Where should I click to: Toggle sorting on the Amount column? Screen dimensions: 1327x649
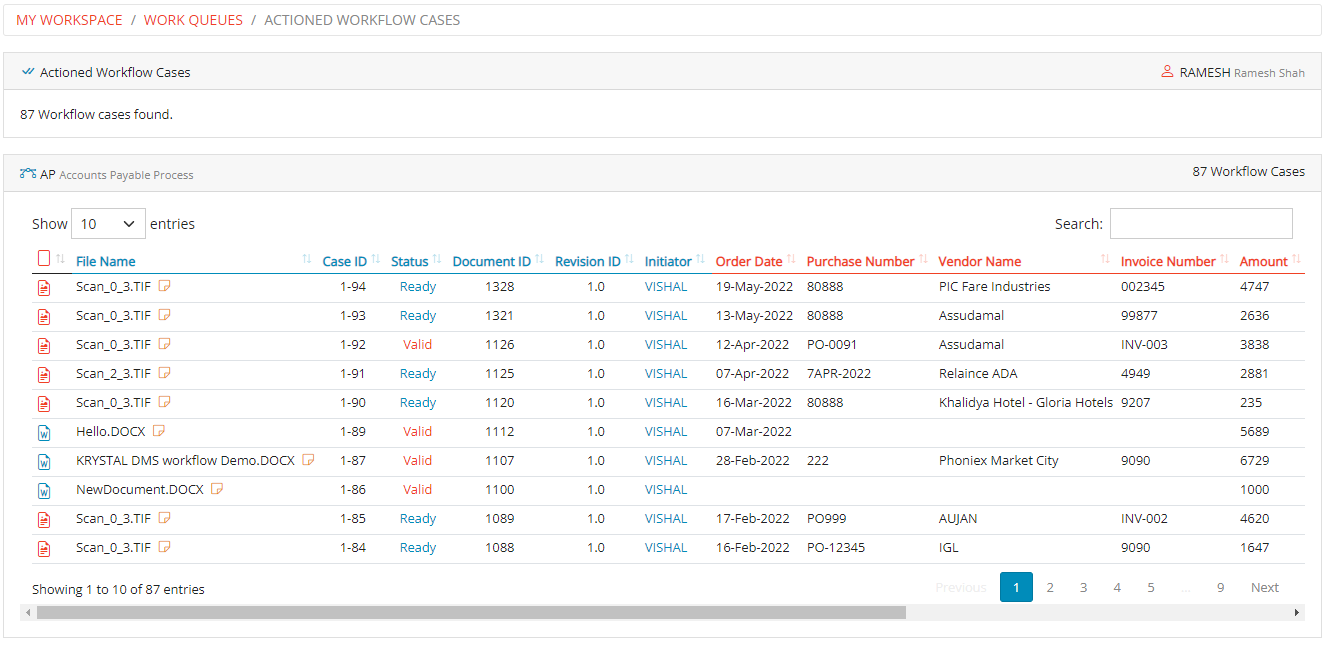(x=1263, y=261)
